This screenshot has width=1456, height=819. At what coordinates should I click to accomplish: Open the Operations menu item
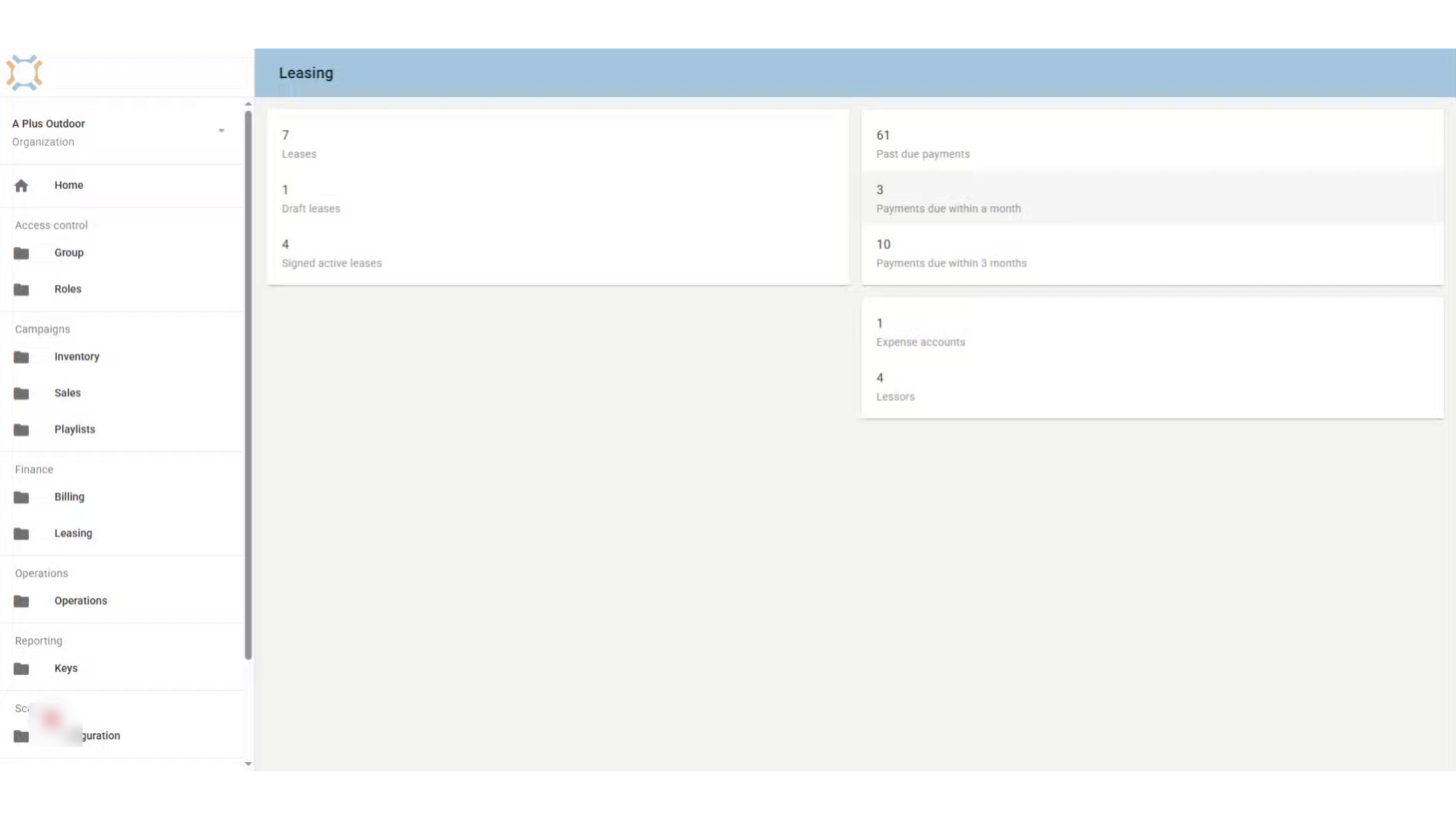(121, 601)
